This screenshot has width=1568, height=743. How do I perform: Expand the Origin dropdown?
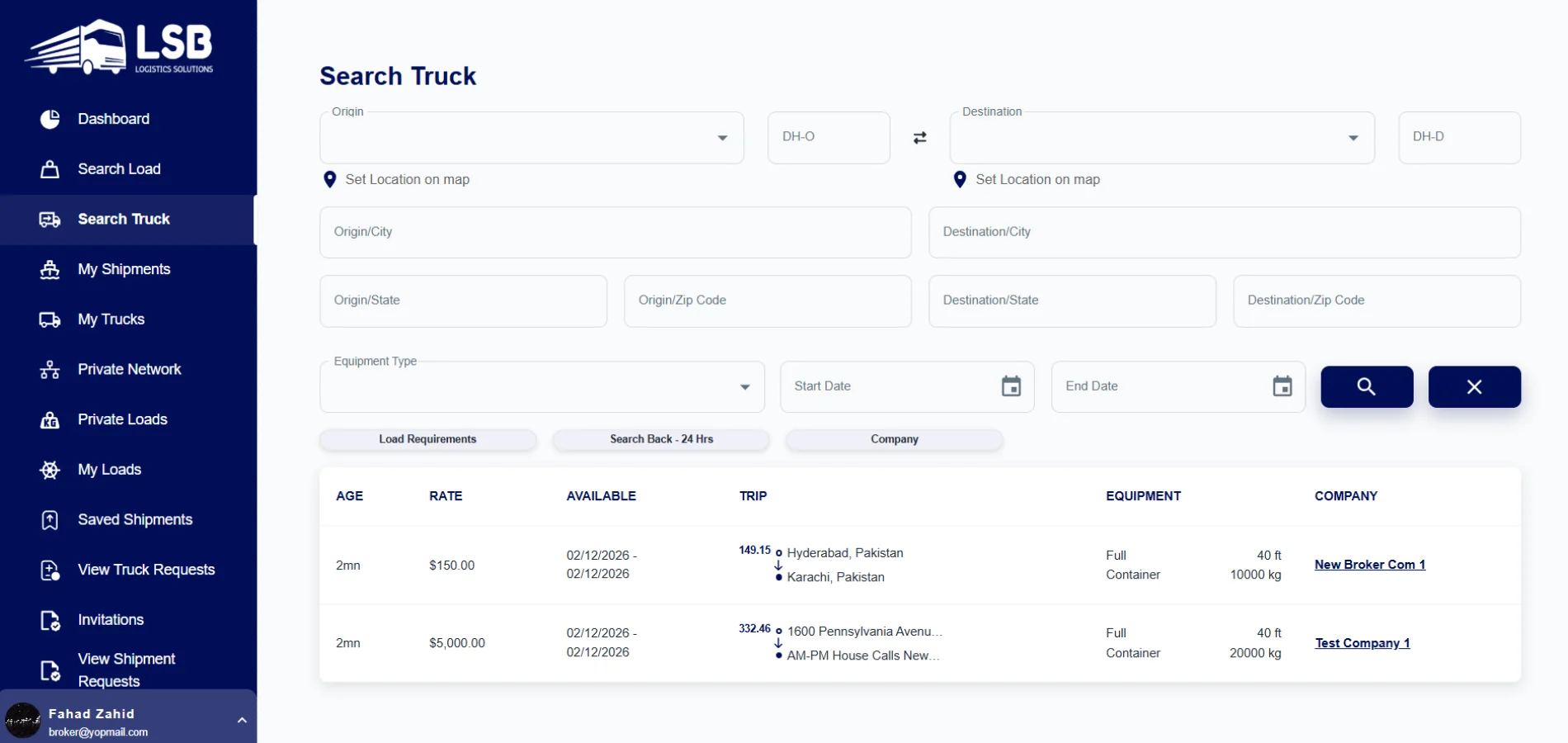pyautogui.click(x=722, y=138)
